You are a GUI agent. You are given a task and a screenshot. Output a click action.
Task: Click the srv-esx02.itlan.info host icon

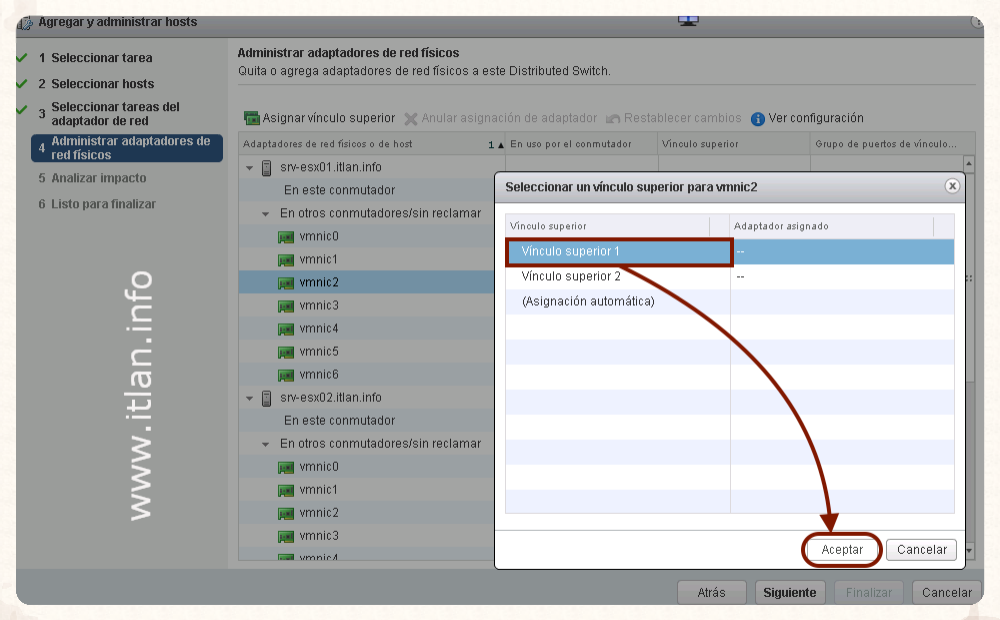[x=267, y=398]
